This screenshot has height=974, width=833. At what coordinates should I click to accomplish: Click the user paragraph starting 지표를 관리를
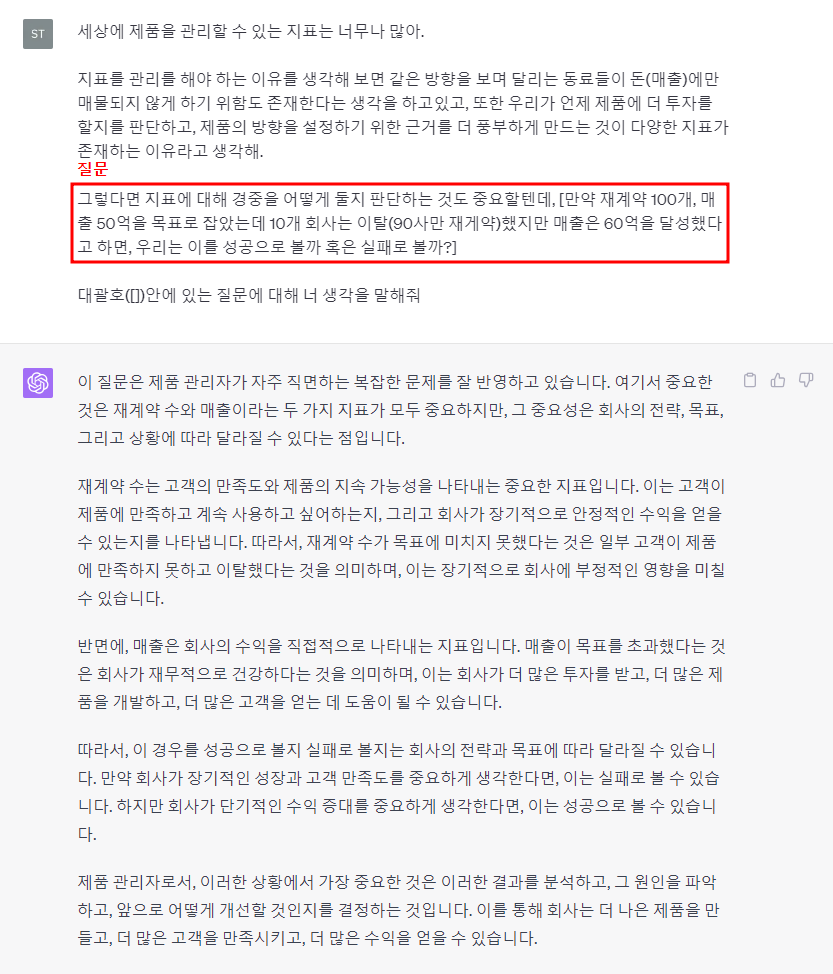tap(403, 115)
